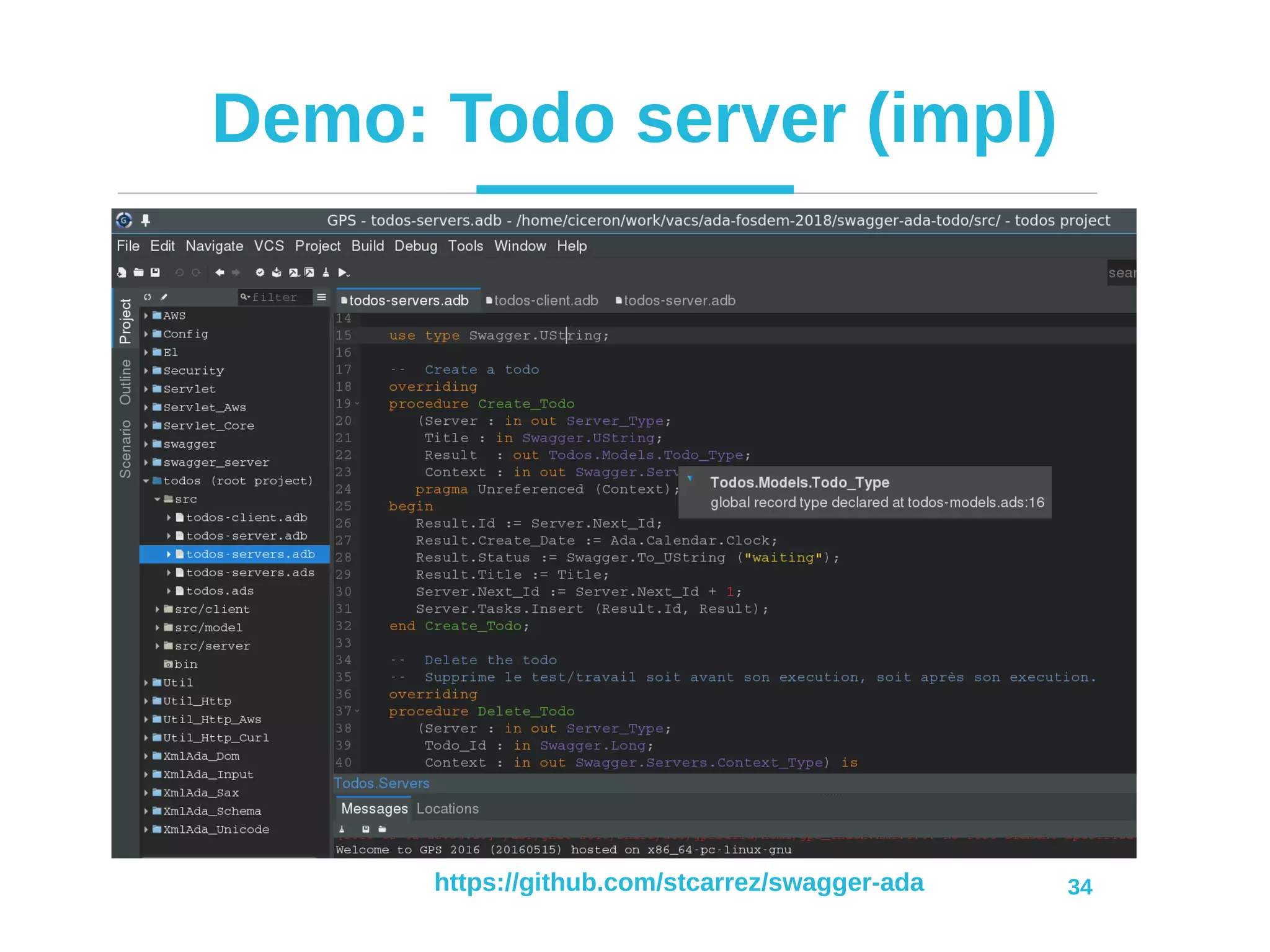Collapse the src folder node
The height and width of the screenshot is (952, 1270).
click(x=158, y=499)
